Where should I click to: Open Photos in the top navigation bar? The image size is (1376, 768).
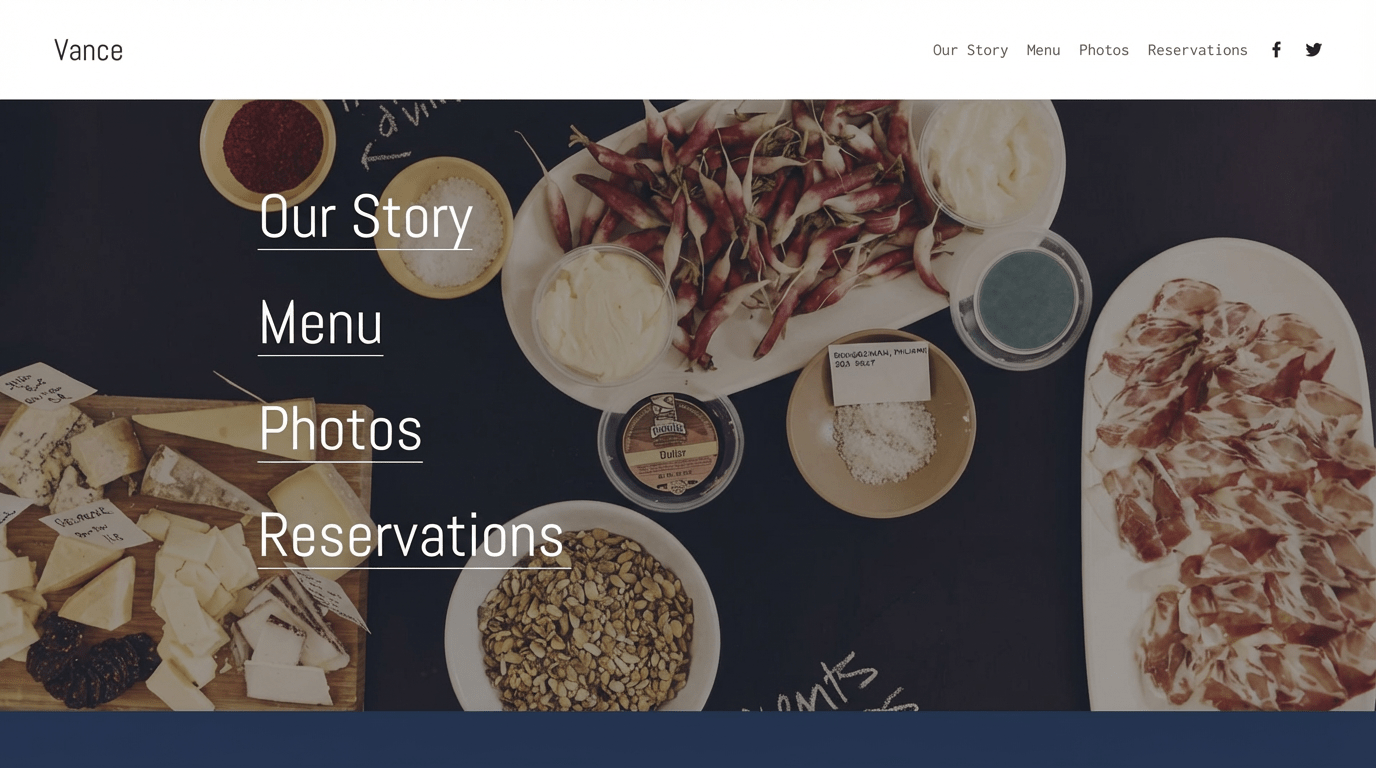click(x=1104, y=50)
